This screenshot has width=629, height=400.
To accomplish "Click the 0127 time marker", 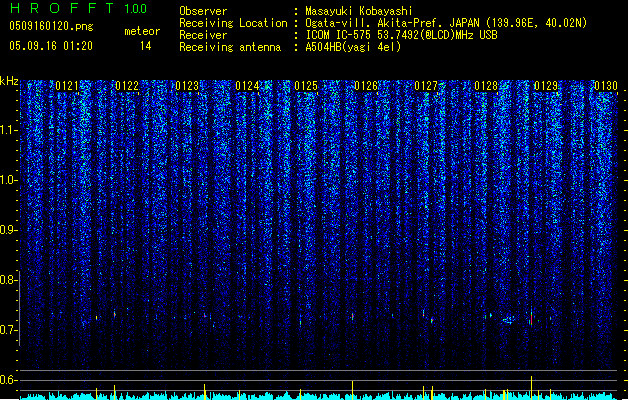I will click(426, 86).
